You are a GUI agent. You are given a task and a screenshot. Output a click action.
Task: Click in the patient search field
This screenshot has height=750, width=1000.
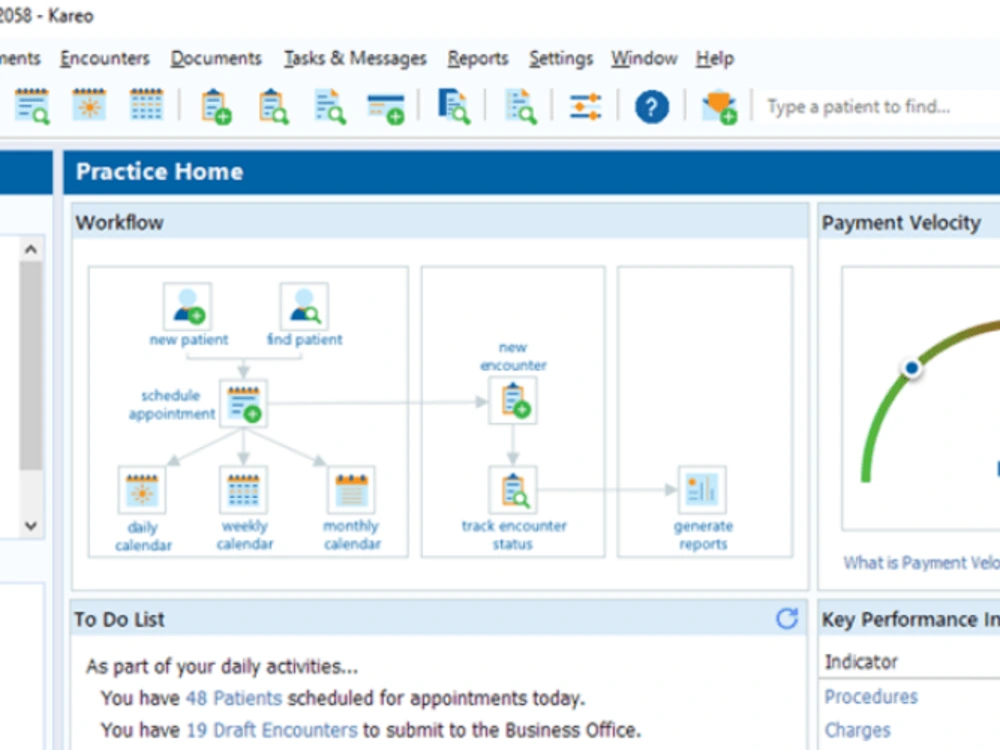click(x=880, y=107)
